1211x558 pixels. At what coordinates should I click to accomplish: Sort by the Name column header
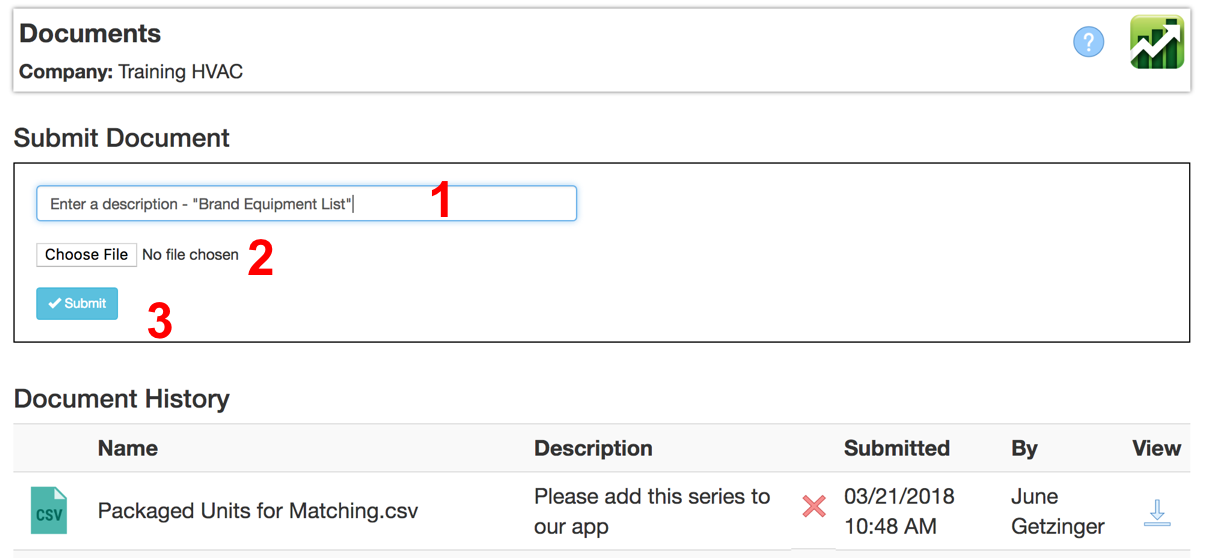coord(128,448)
